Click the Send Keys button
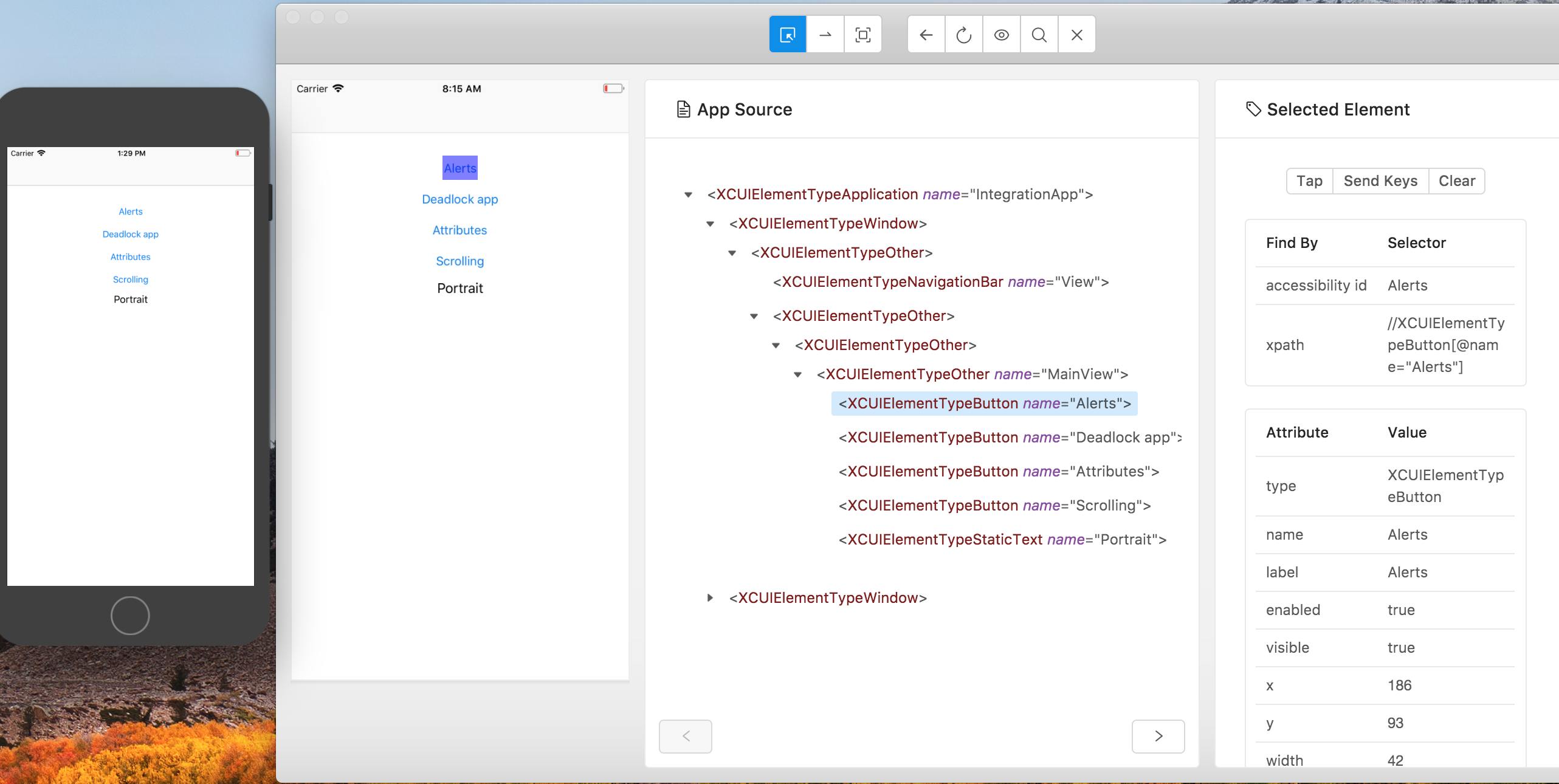Viewport: 1559px width, 784px height. point(1380,181)
